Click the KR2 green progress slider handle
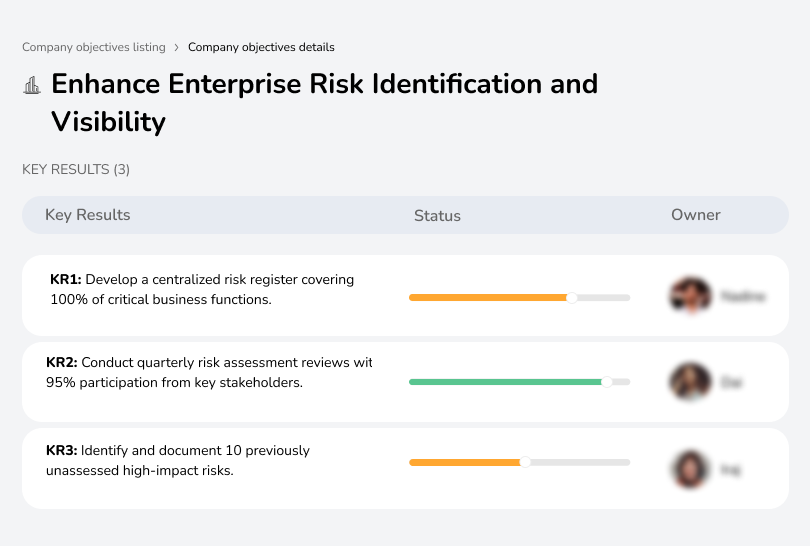Image resolution: width=810 pixels, height=546 pixels. point(607,382)
